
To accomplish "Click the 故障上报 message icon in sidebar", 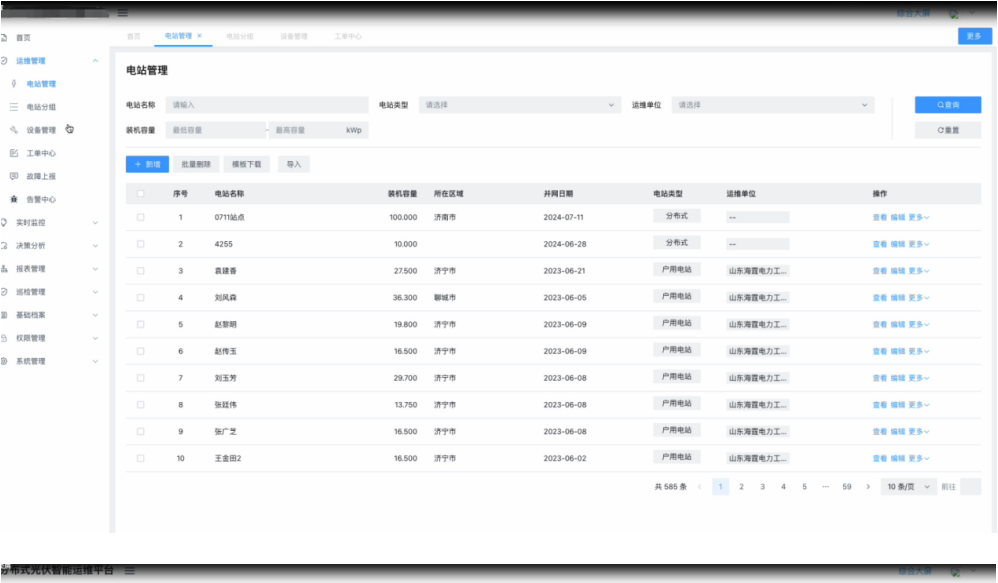I will 14,176.
